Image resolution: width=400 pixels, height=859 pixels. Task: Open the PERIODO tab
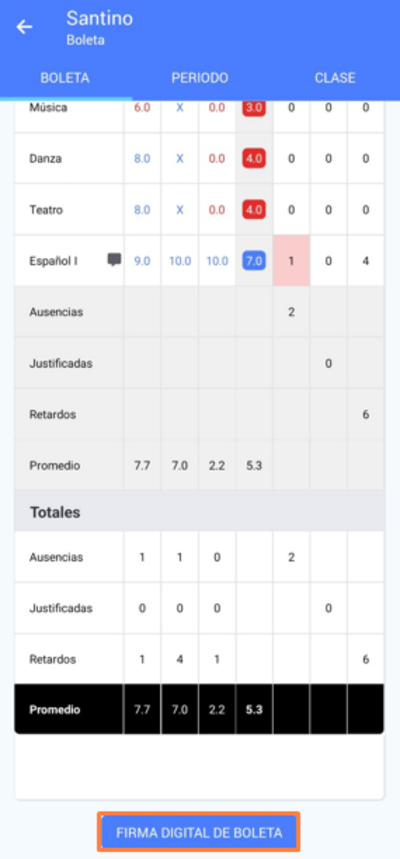[x=199, y=78]
